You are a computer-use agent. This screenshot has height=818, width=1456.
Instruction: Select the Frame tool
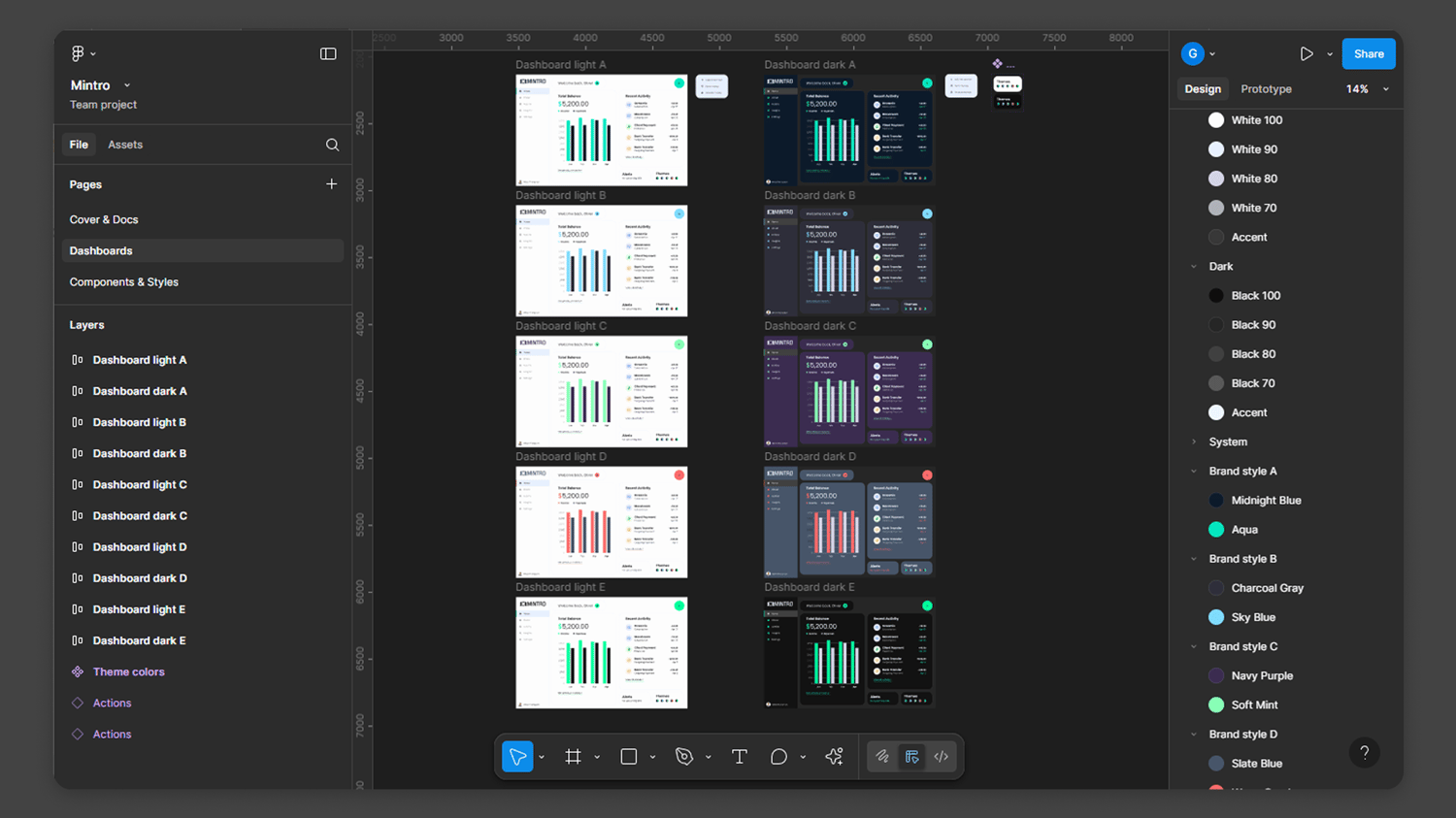point(573,757)
